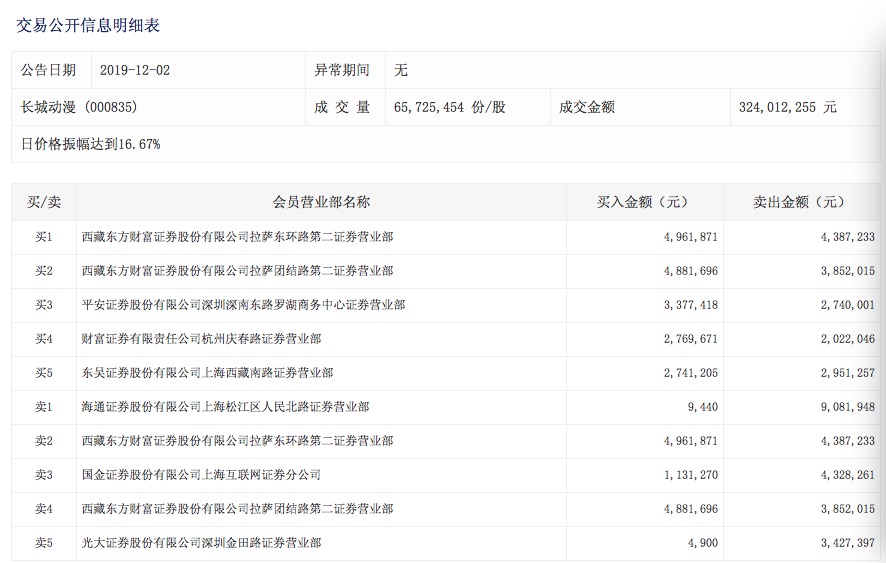Open 平安证券 深圳深南东路罗湖商务中心 branch entry
This screenshot has width=886, height=563.
coord(243,305)
